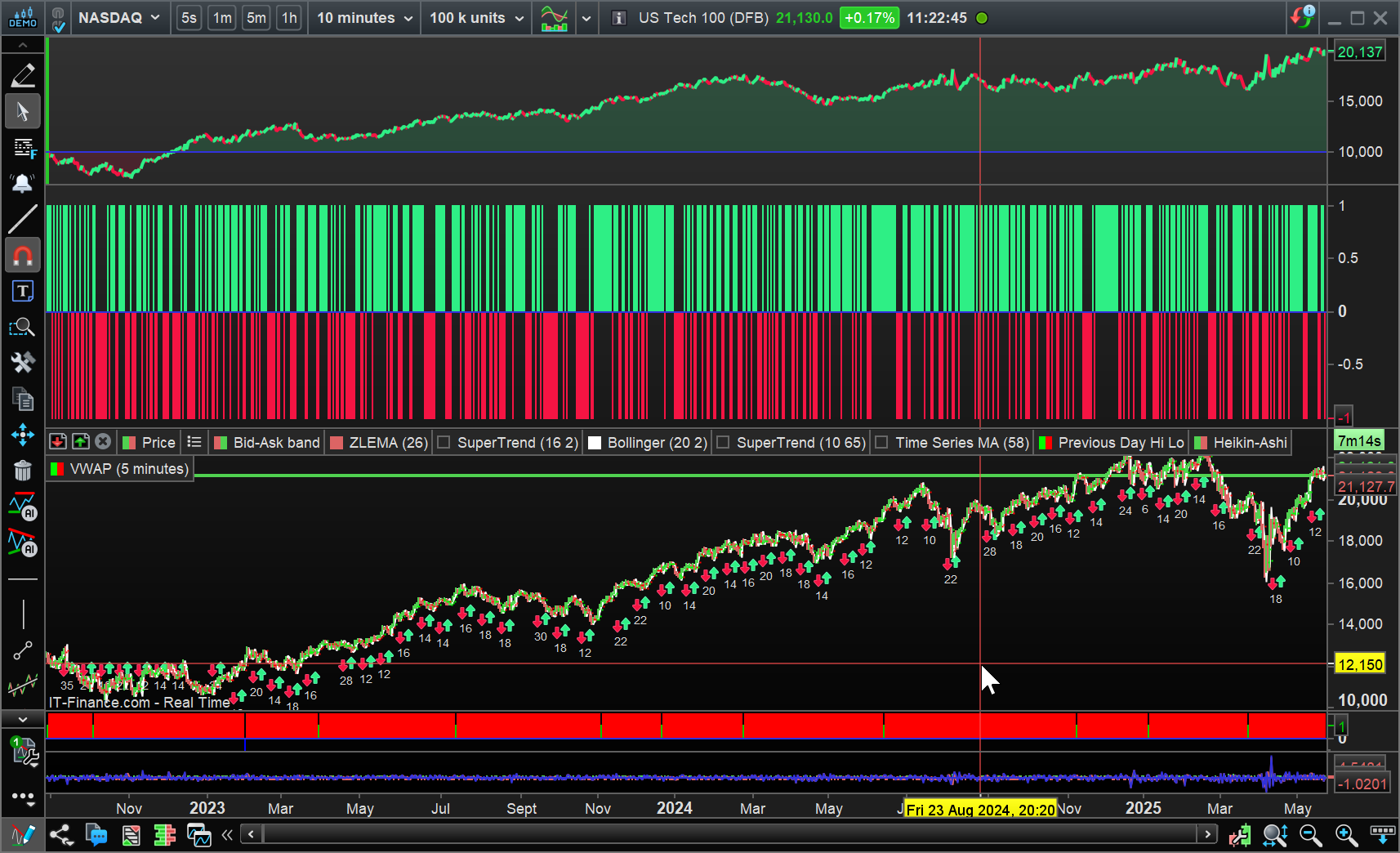Click the zoom out magnifier icon
1400x853 pixels.
click(1311, 835)
